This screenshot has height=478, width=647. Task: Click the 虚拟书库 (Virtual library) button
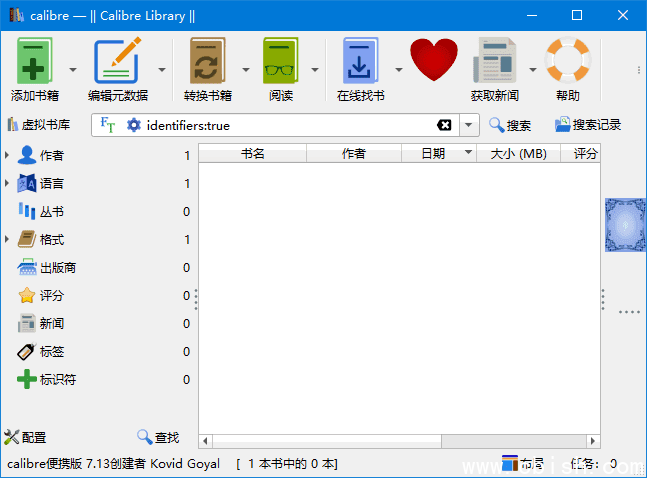pos(38,125)
